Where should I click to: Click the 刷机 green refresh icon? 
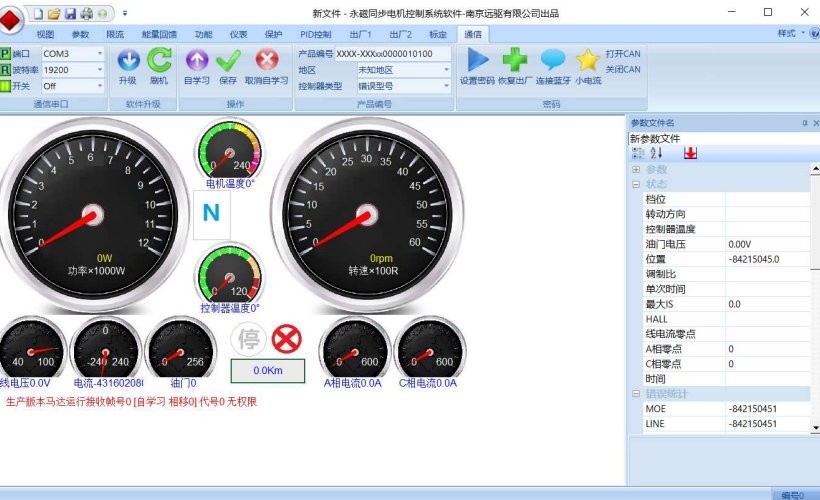[x=159, y=60]
